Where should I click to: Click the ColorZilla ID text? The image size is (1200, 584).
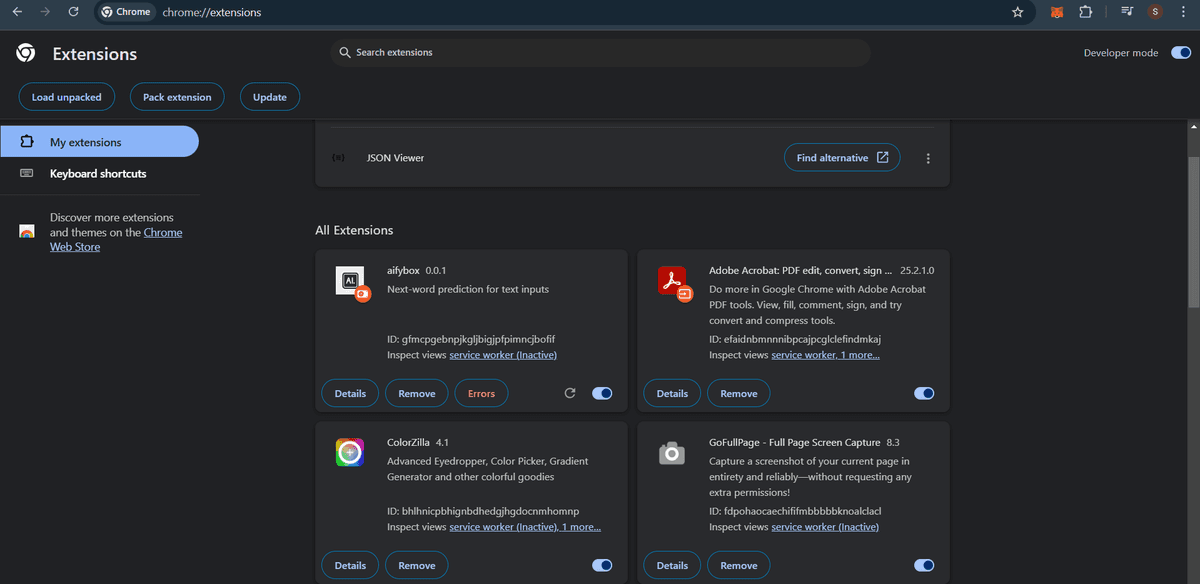(x=483, y=511)
